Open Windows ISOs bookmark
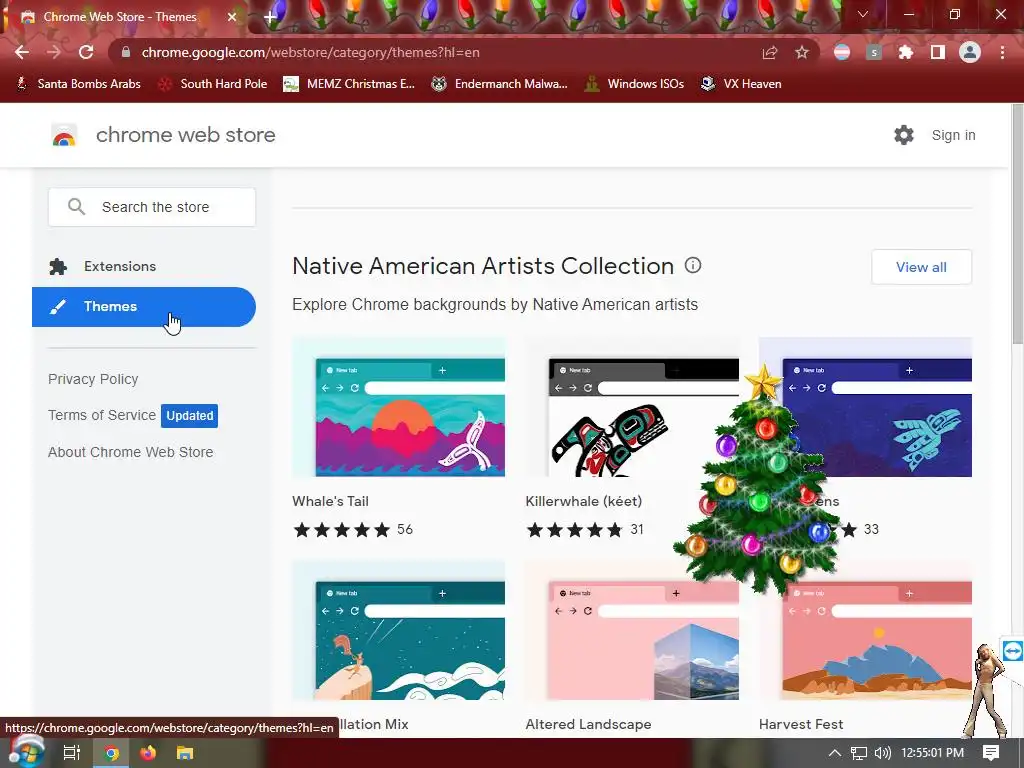 pyautogui.click(x=634, y=84)
